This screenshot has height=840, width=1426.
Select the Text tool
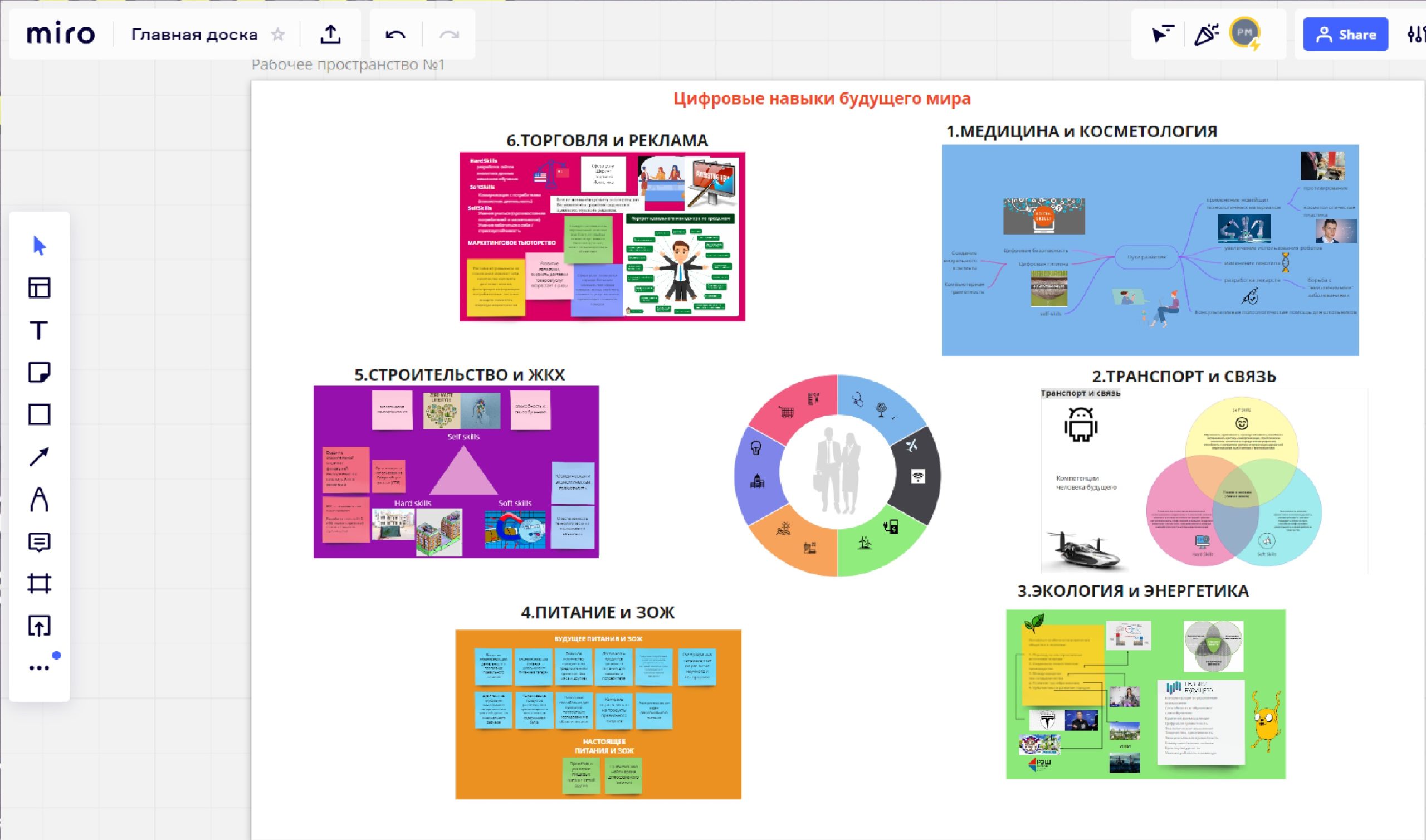(x=39, y=330)
